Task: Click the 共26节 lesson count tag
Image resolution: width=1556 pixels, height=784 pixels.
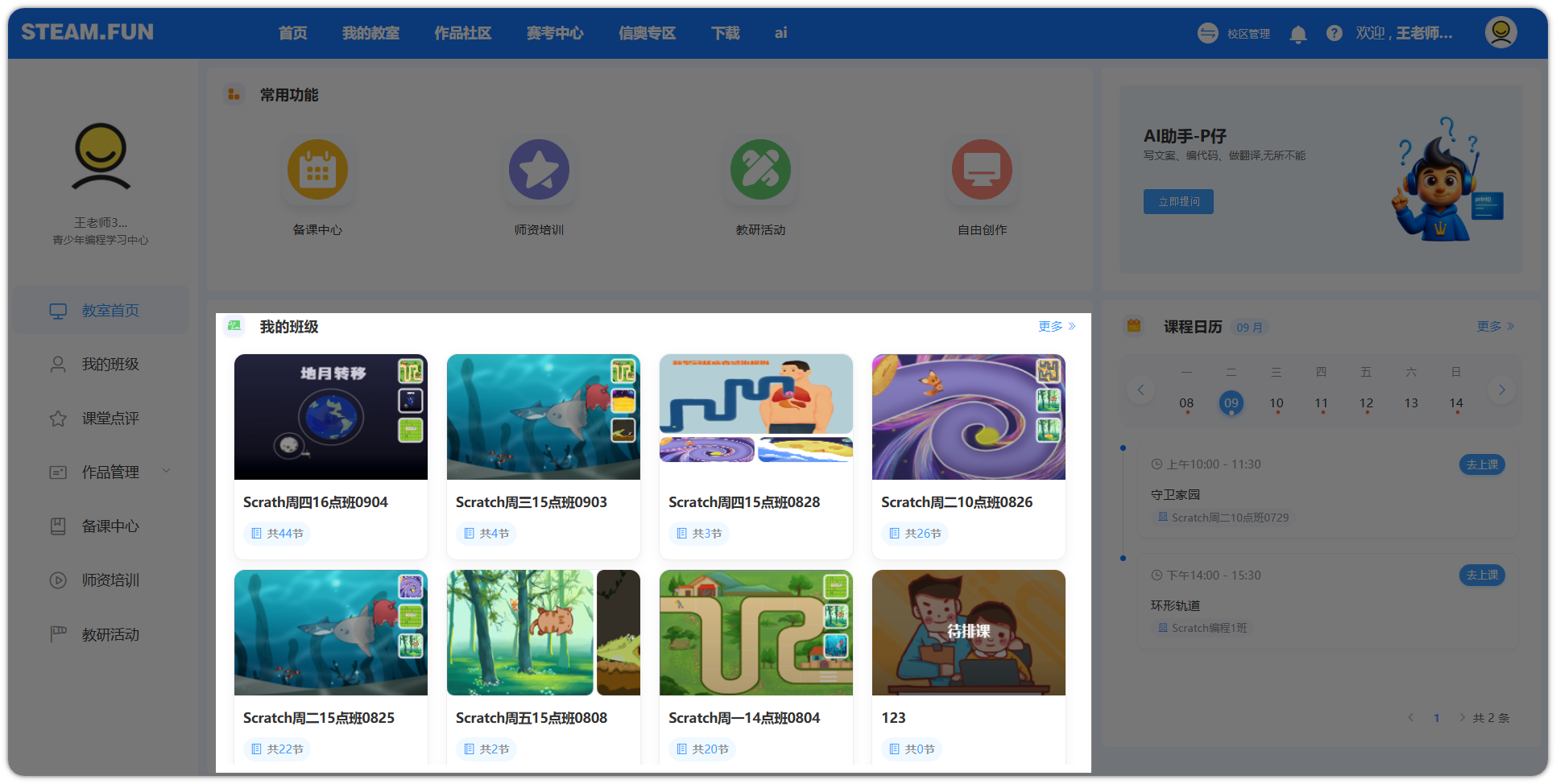Action: [x=915, y=534]
